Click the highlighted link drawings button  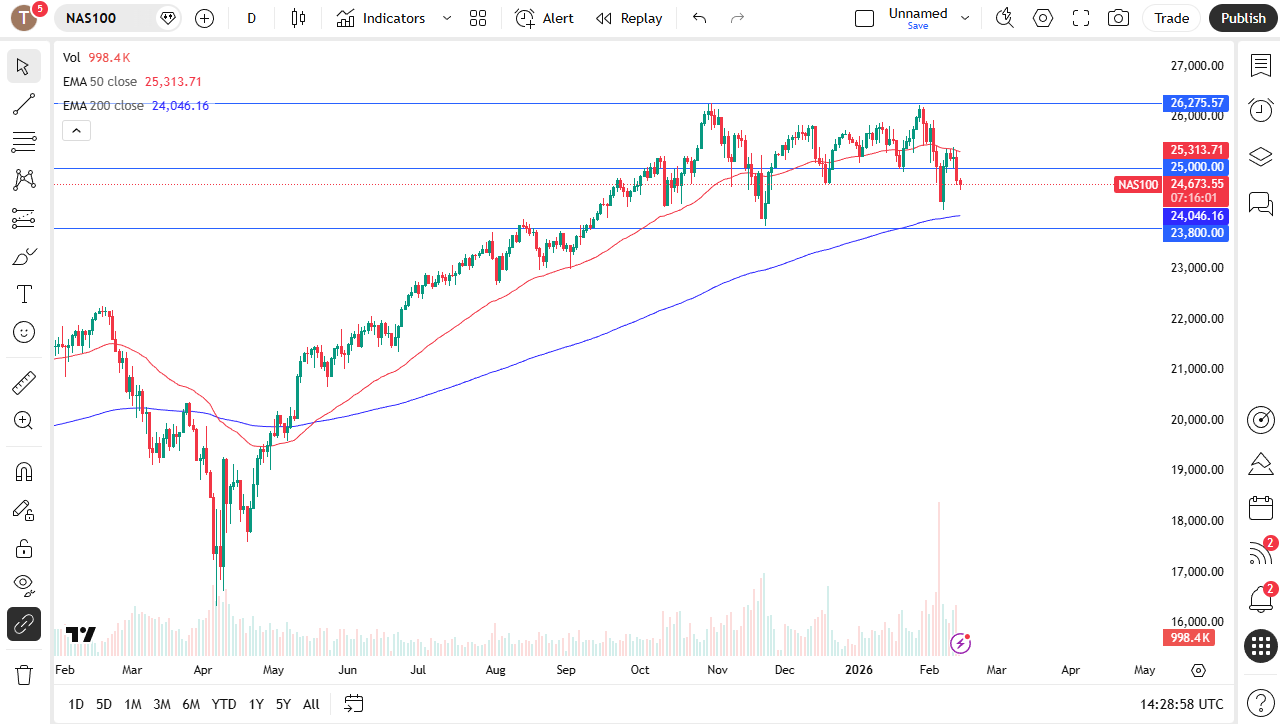pos(24,624)
